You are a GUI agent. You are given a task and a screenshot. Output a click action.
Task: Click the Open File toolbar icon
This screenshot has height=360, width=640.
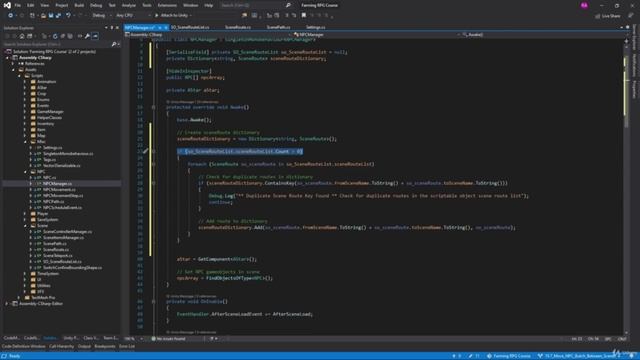coord(43,16)
